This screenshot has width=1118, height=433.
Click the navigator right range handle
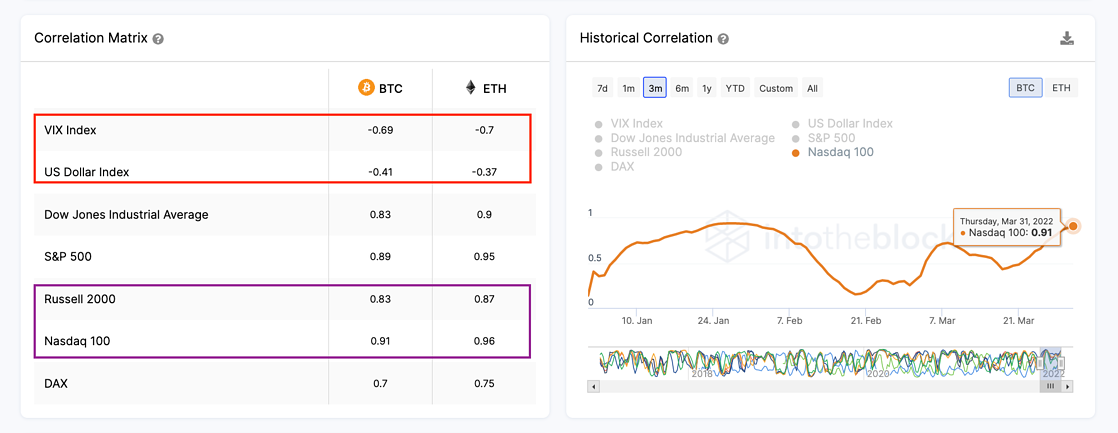click(x=1061, y=362)
